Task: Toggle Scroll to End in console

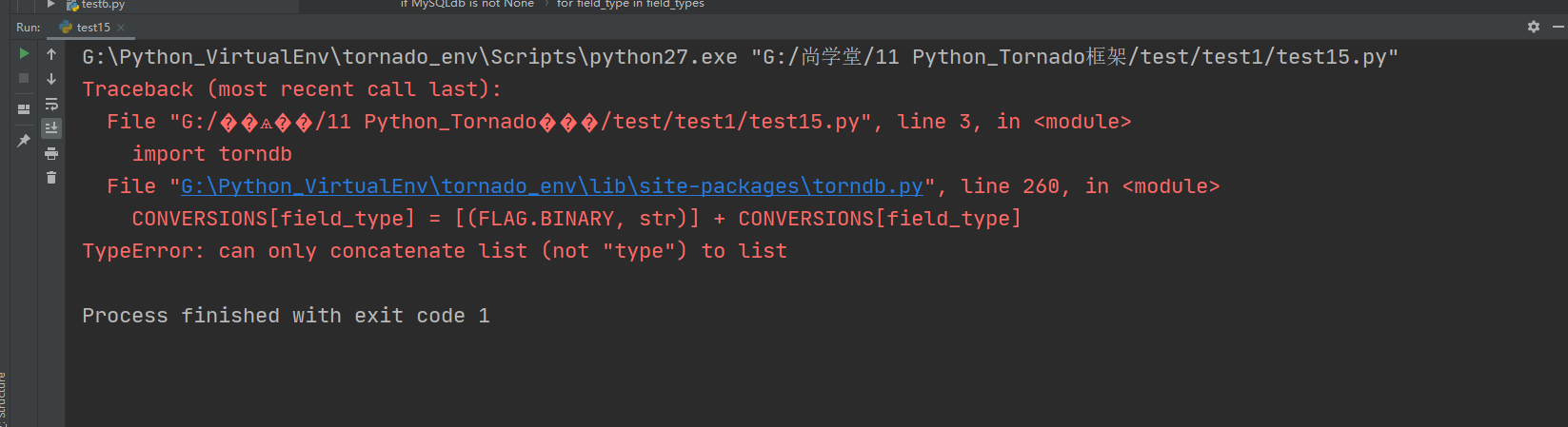Action: click(x=51, y=128)
